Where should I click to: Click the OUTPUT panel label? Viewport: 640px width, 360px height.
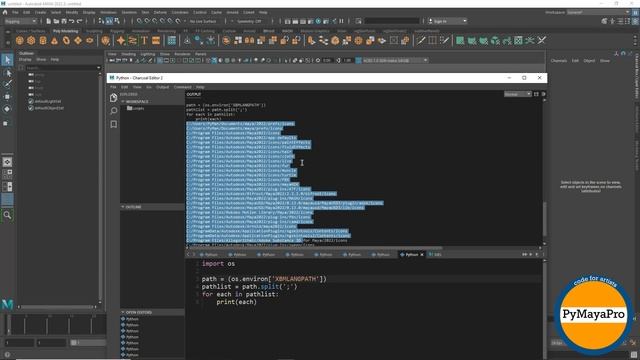(194, 94)
